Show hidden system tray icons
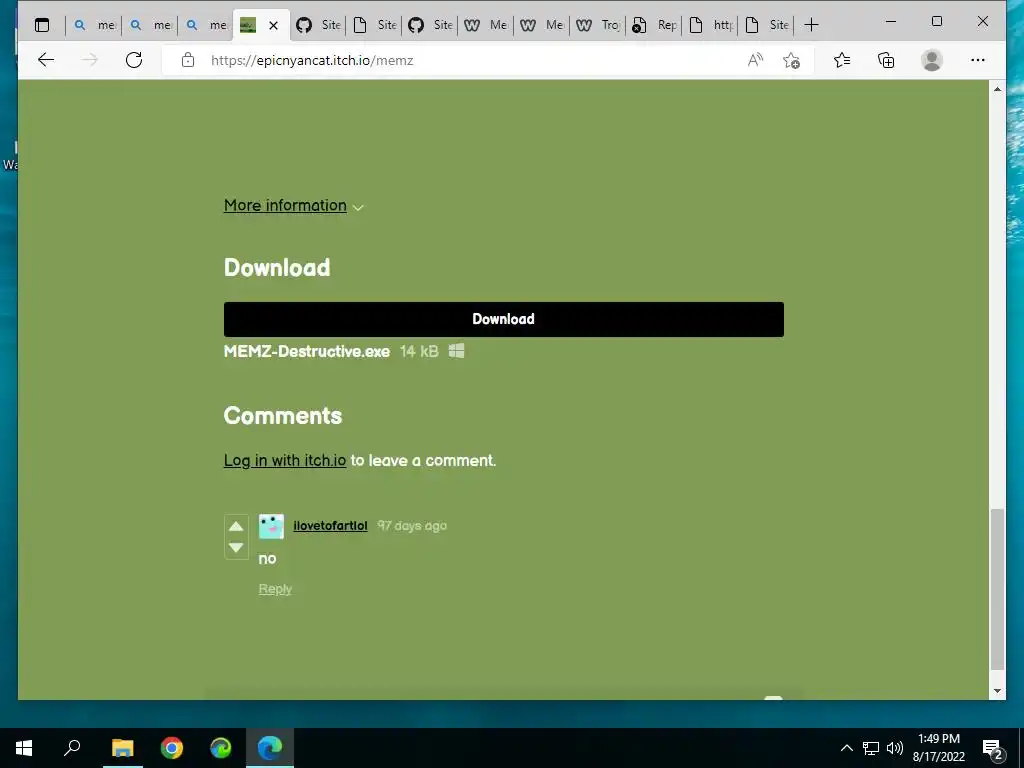The image size is (1024, 768). [x=846, y=748]
